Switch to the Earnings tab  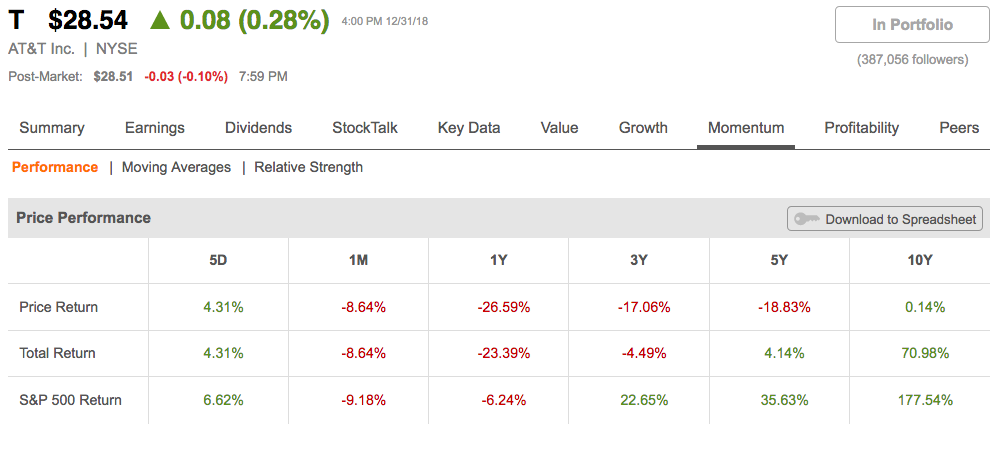click(x=155, y=128)
